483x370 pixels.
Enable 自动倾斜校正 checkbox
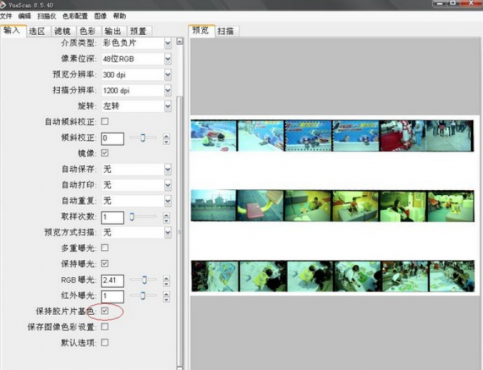pyautogui.click(x=105, y=121)
